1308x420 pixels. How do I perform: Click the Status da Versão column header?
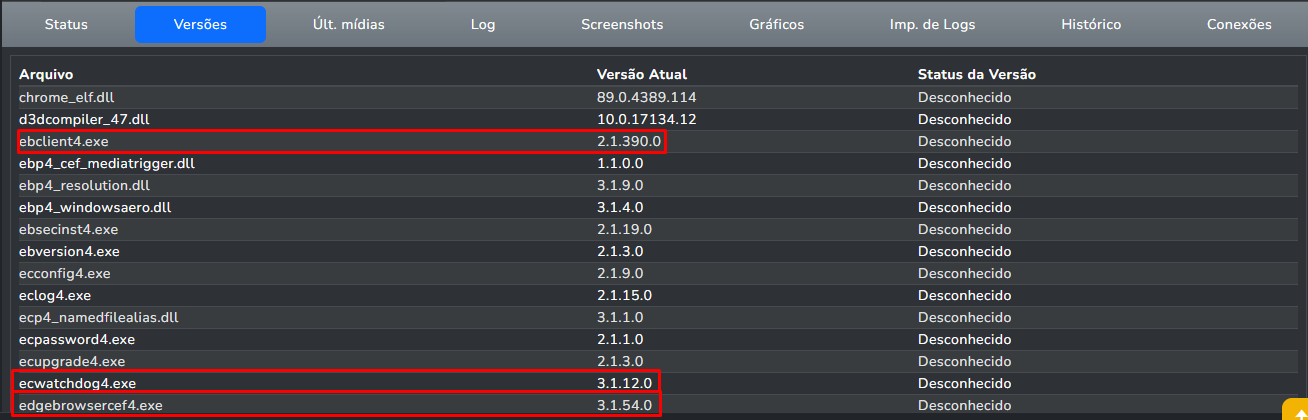pos(976,75)
